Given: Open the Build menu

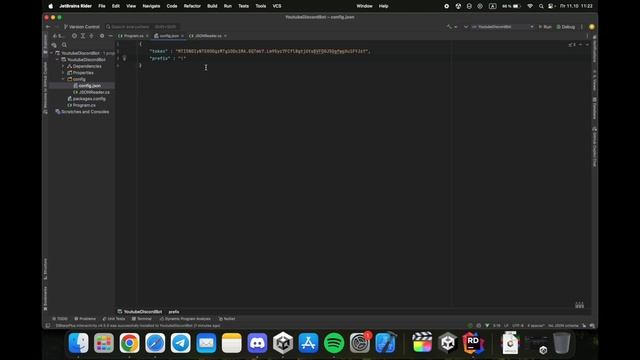Looking at the screenshot, I should click(212, 6).
